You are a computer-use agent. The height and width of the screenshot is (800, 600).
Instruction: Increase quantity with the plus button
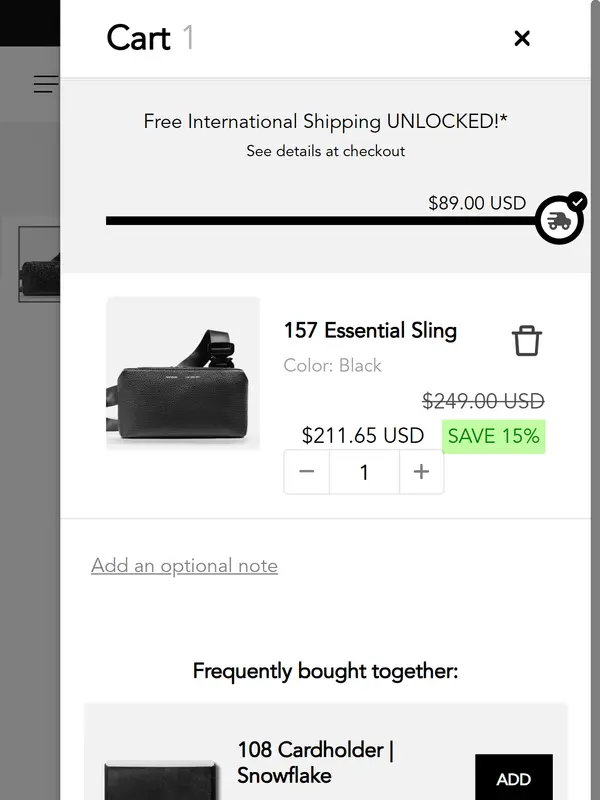pyautogui.click(x=421, y=472)
